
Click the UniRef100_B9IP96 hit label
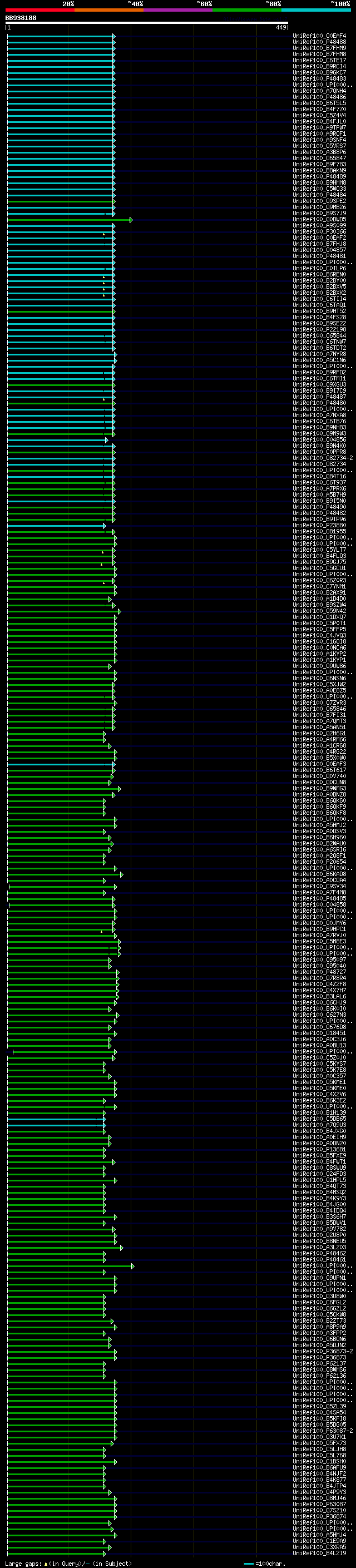coord(319,519)
